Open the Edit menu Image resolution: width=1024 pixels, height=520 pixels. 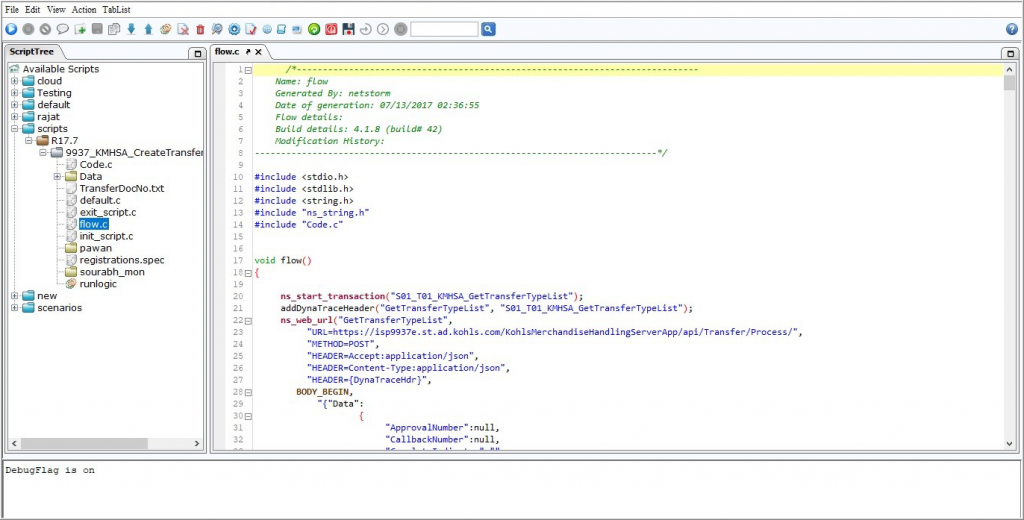33,10
